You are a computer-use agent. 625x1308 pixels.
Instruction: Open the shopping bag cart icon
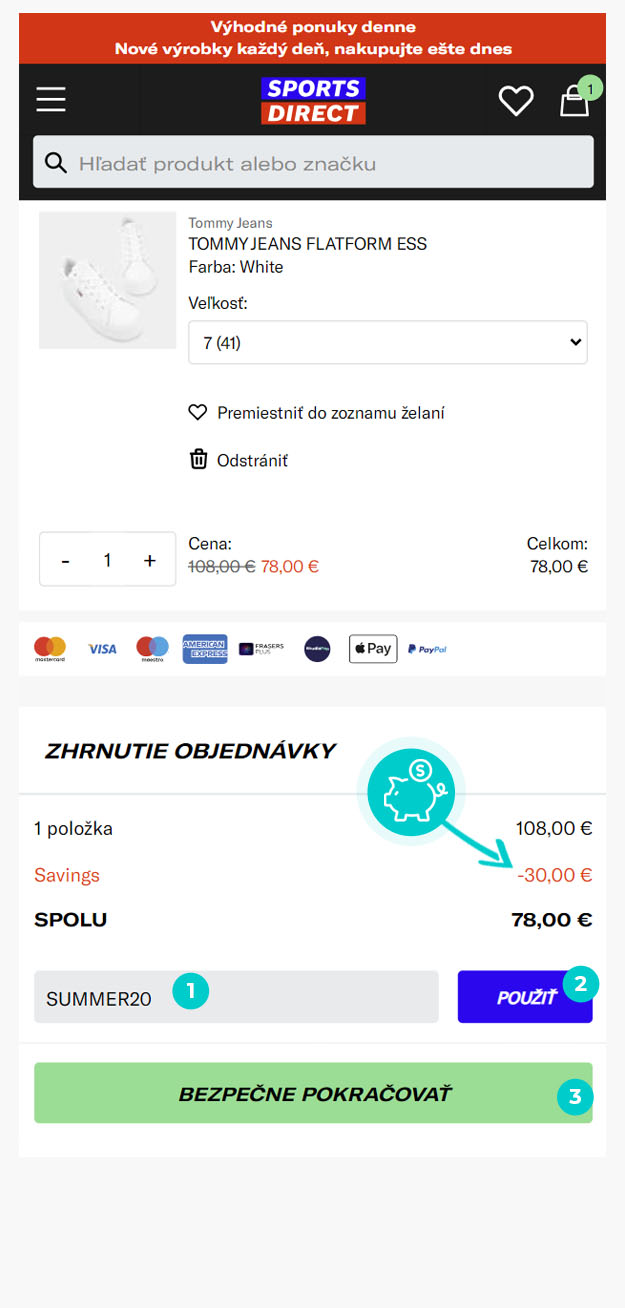point(574,101)
